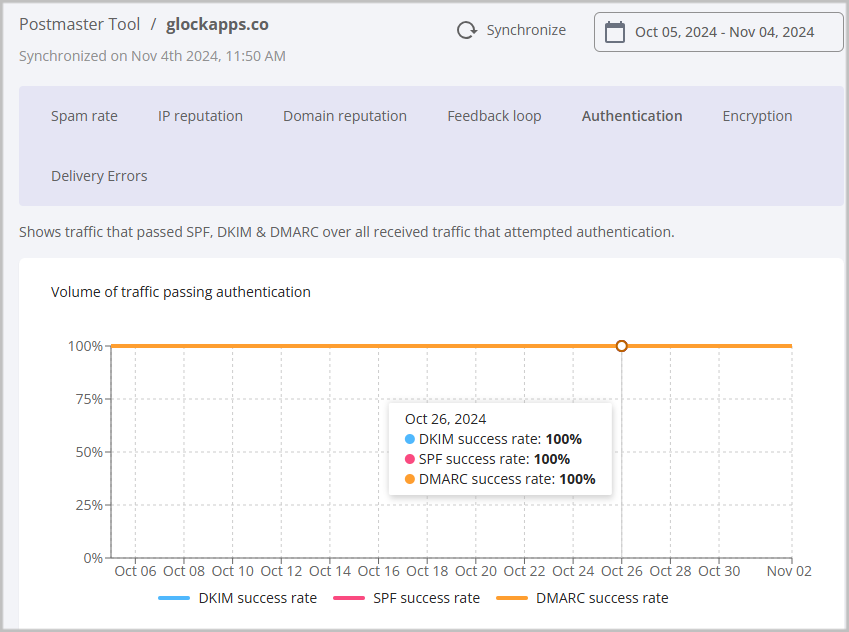This screenshot has width=849, height=632.
Task: Select the Domain reputation tab
Action: (x=344, y=116)
